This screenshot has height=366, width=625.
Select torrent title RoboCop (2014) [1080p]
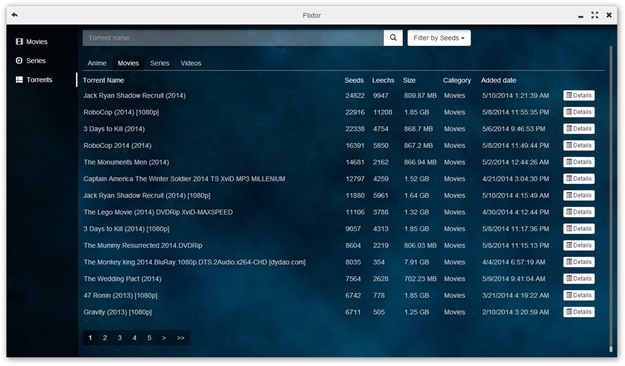[121, 112]
